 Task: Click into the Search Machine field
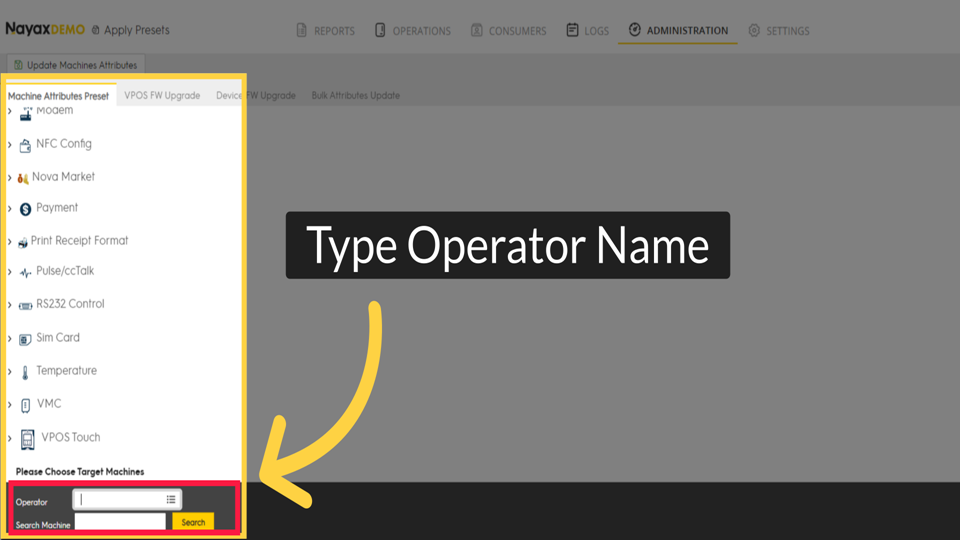tap(120, 522)
